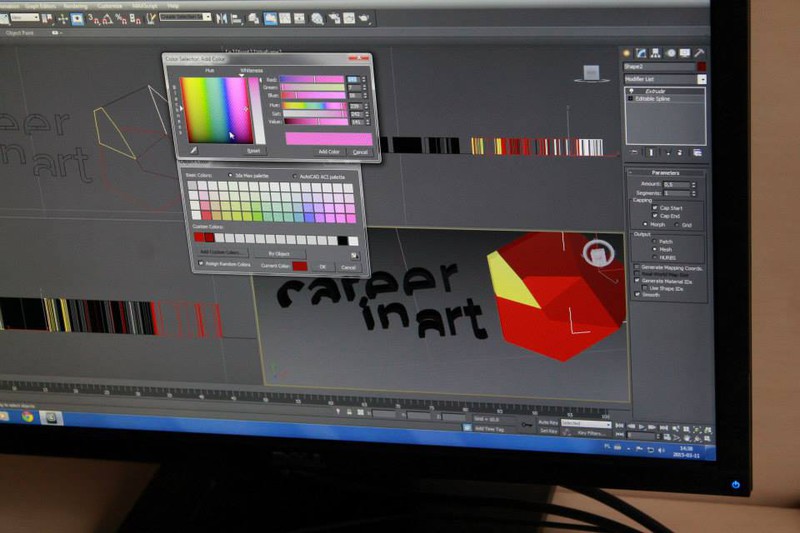This screenshot has width=800, height=533.
Task: Open the Rendering menu
Action: [76, 5]
